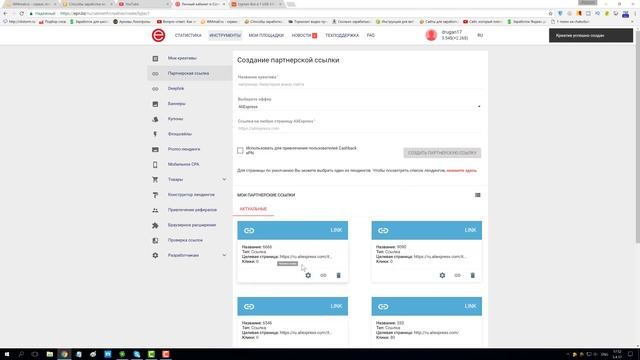Open Мои креативы icon in sidebar

155,58
